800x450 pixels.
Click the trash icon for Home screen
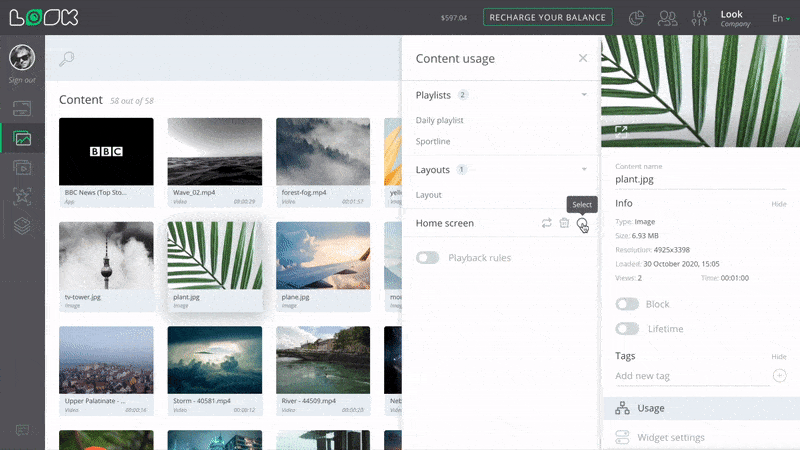click(564, 223)
